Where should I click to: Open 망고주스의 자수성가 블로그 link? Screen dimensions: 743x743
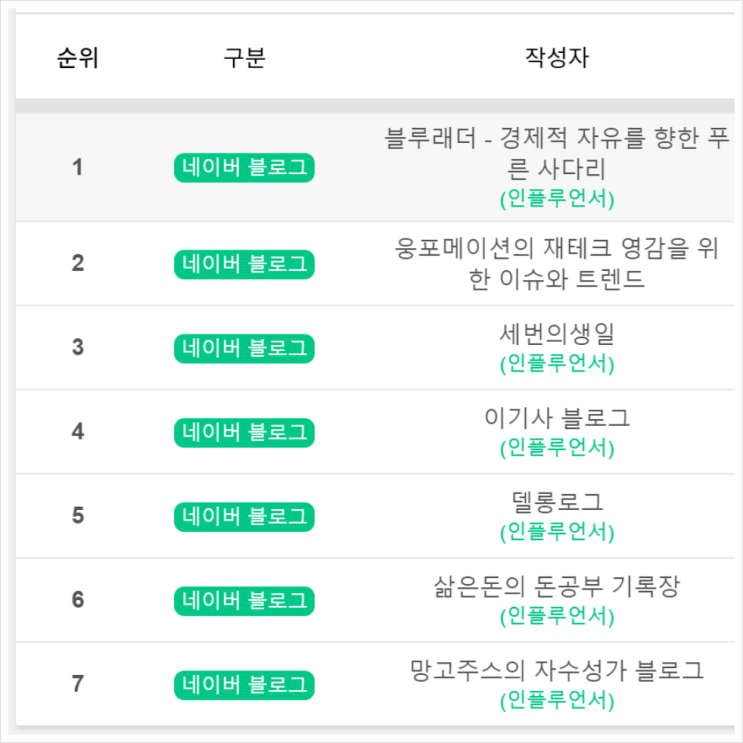pyautogui.click(x=556, y=669)
